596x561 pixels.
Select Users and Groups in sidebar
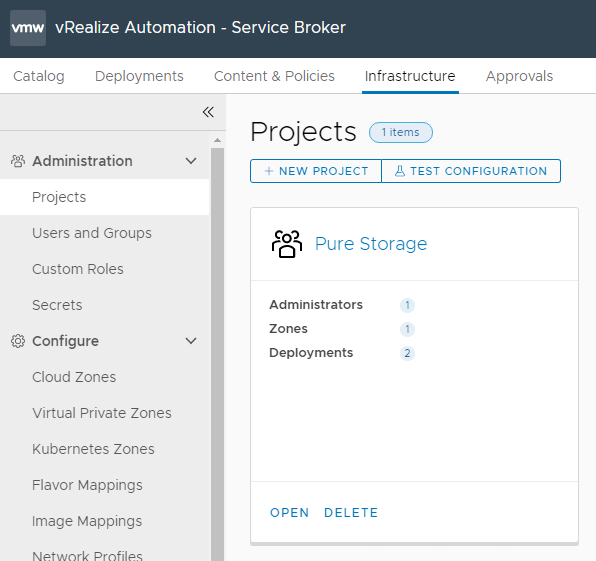pos(92,233)
